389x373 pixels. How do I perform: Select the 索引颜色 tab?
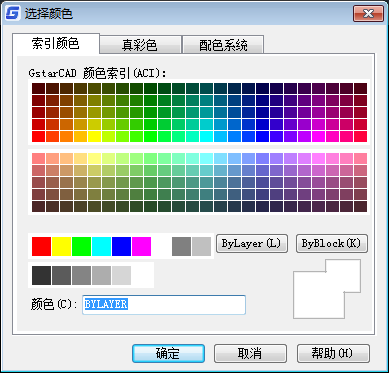[x=56, y=43]
